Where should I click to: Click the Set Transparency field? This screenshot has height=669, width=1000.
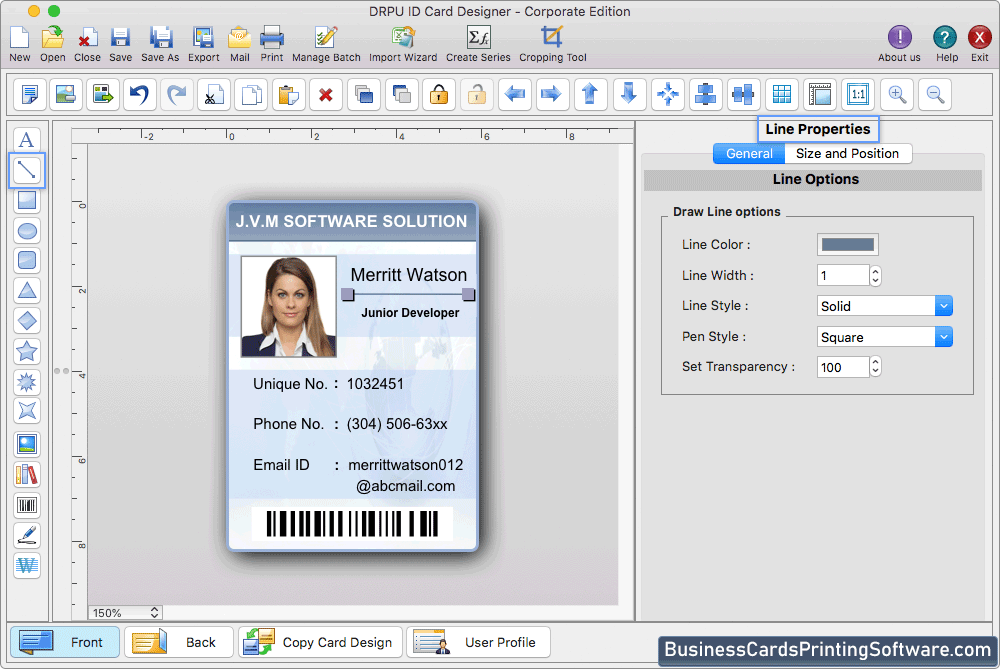click(843, 367)
